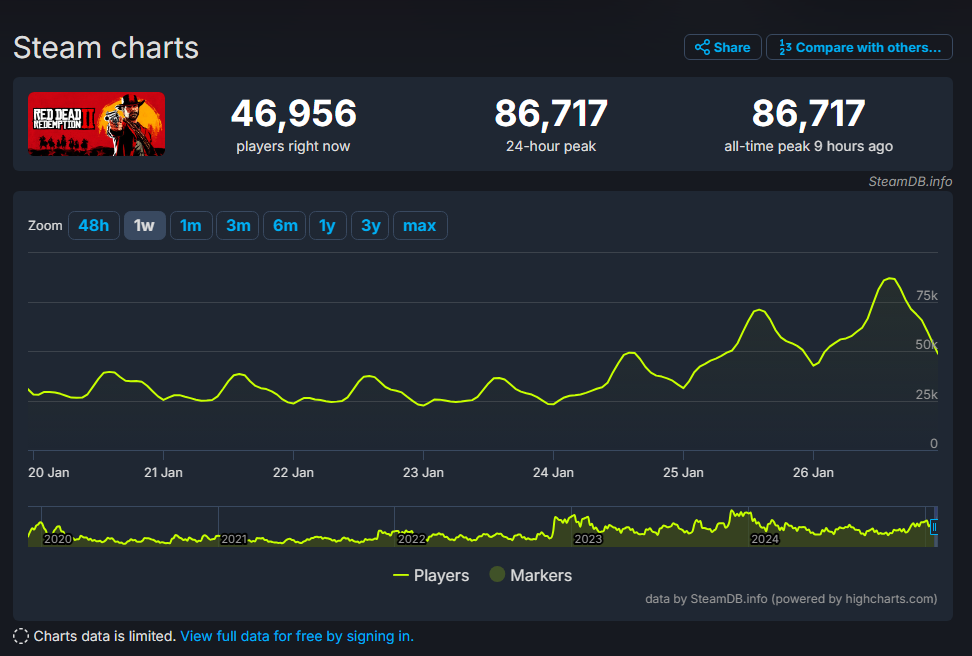Open Red Dead Redemption II game thumbnail
This screenshot has width=972, height=656.
click(96, 124)
